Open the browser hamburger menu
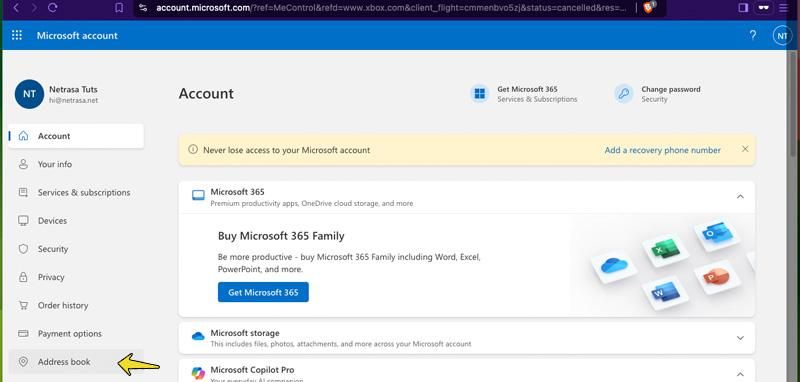800x382 pixels. pyautogui.click(x=783, y=8)
